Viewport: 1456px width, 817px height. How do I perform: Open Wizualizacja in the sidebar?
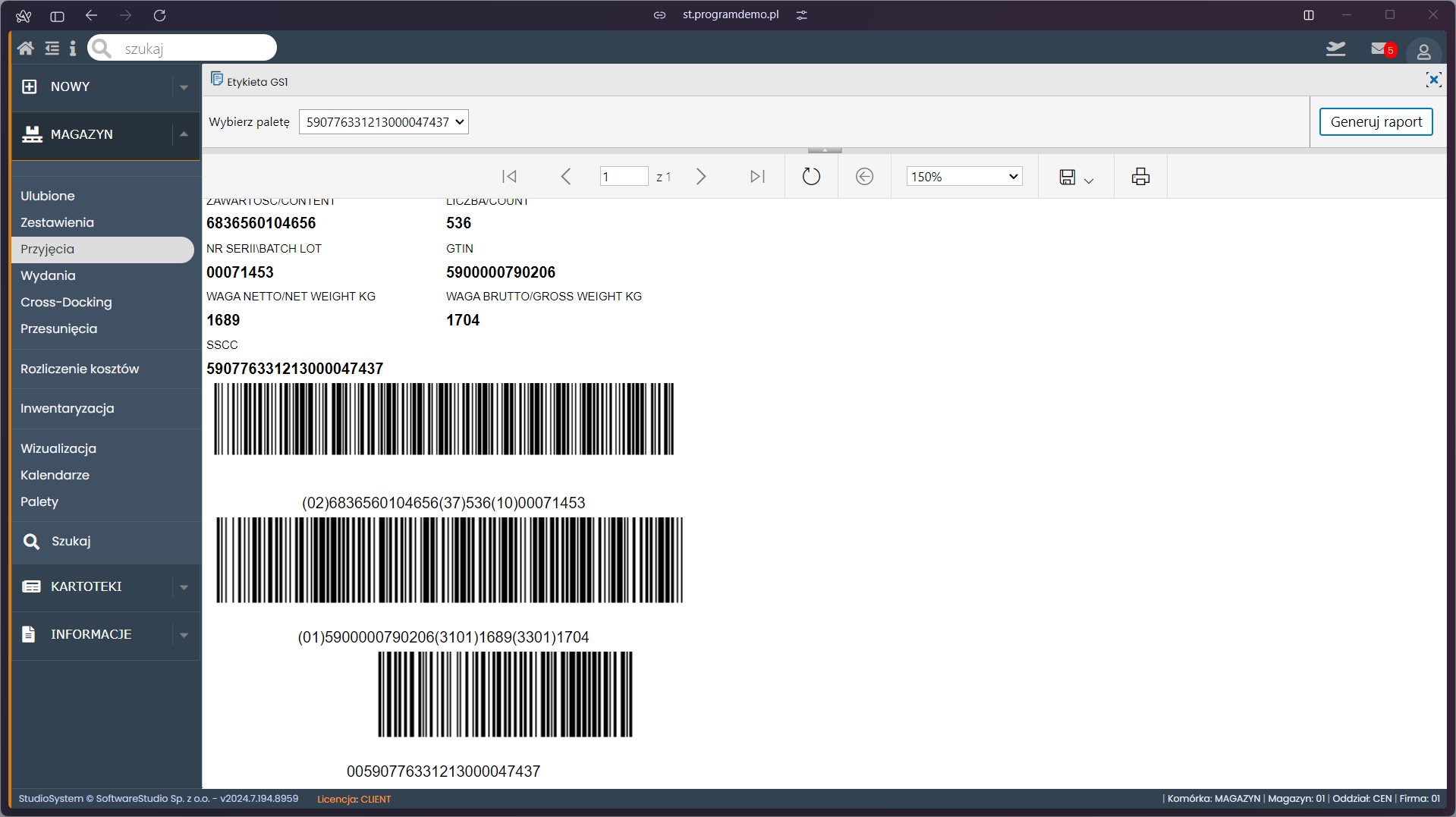58,448
